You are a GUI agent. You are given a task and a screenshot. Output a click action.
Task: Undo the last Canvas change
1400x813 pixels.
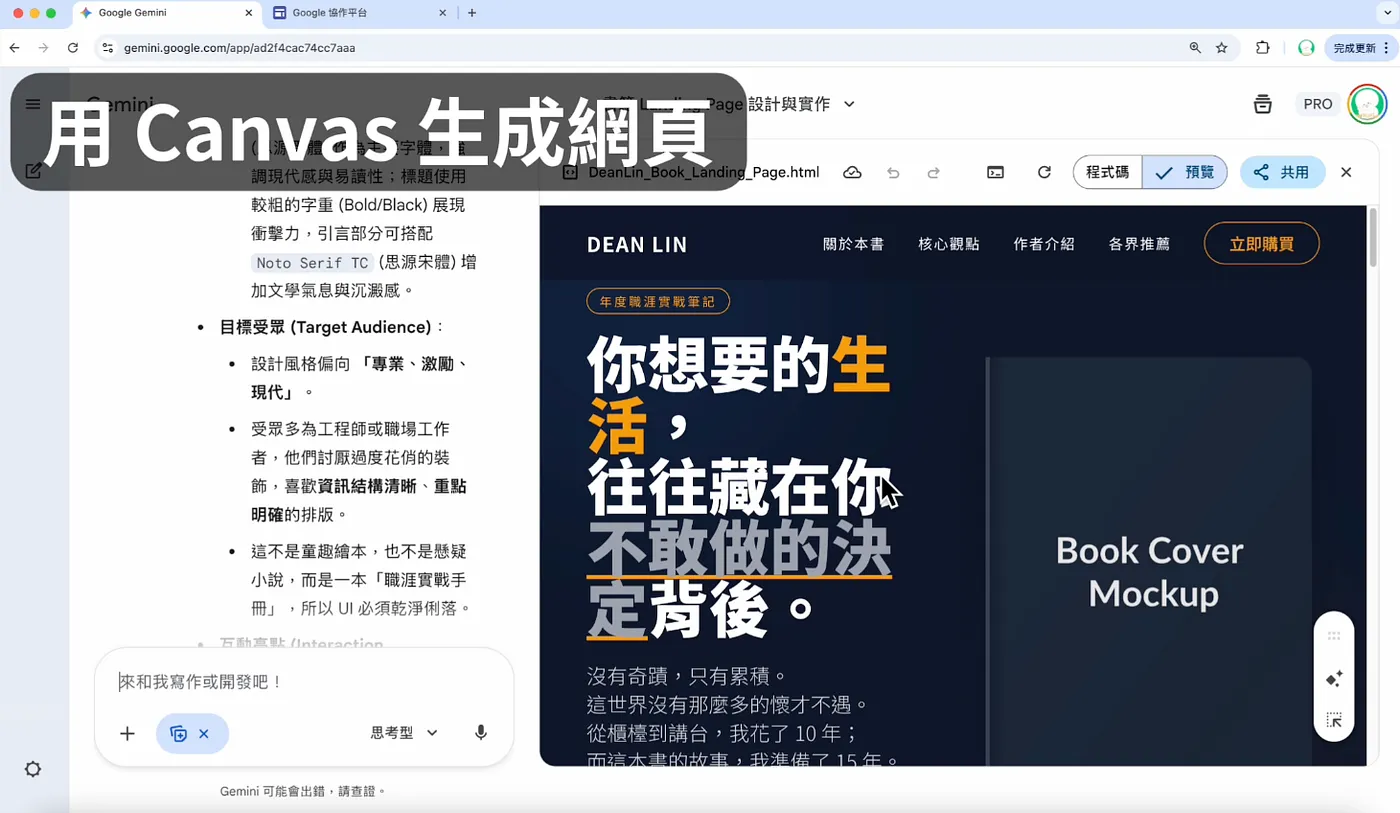(893, 172)
